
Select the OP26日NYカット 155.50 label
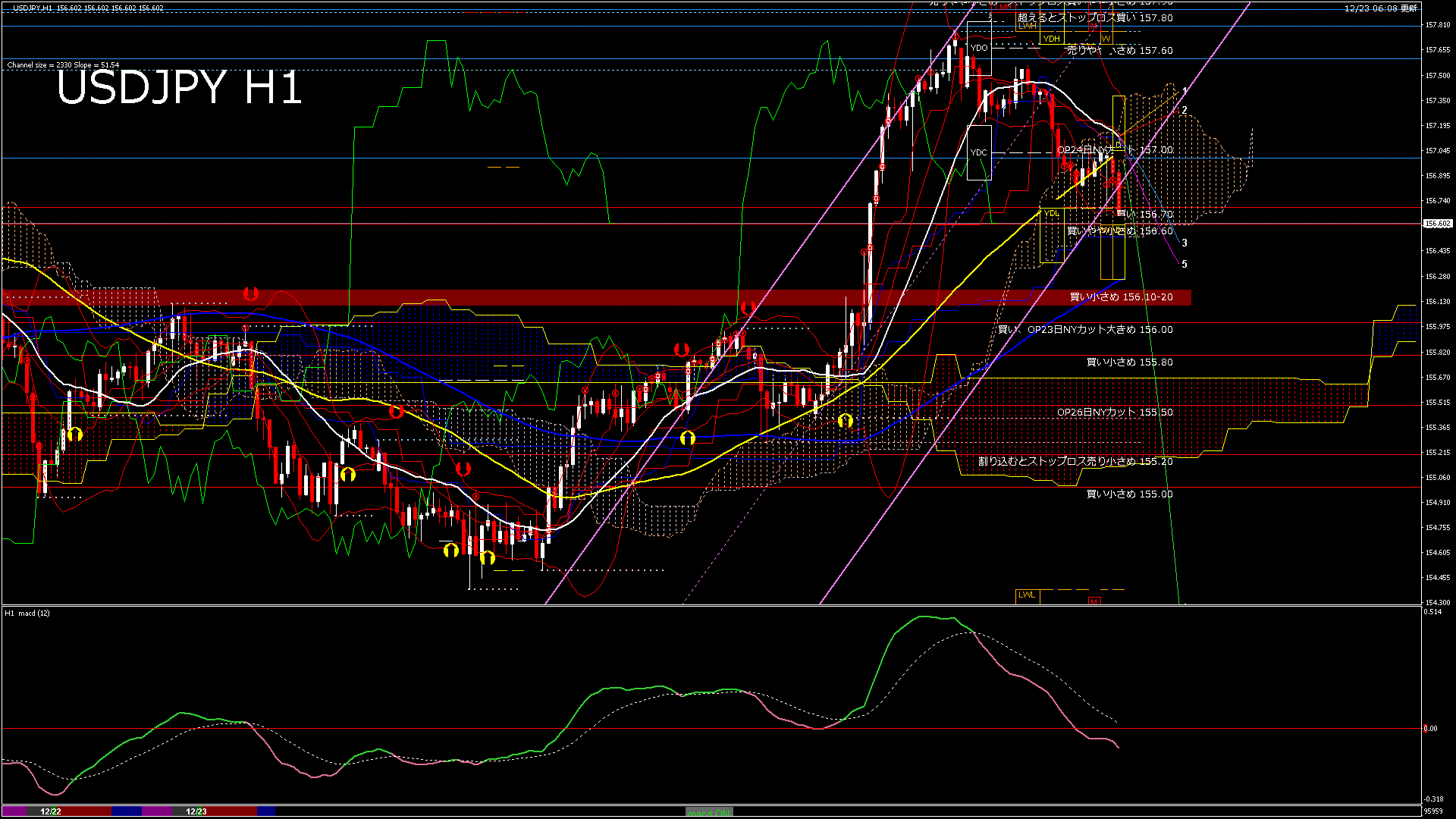point(1115,413)
